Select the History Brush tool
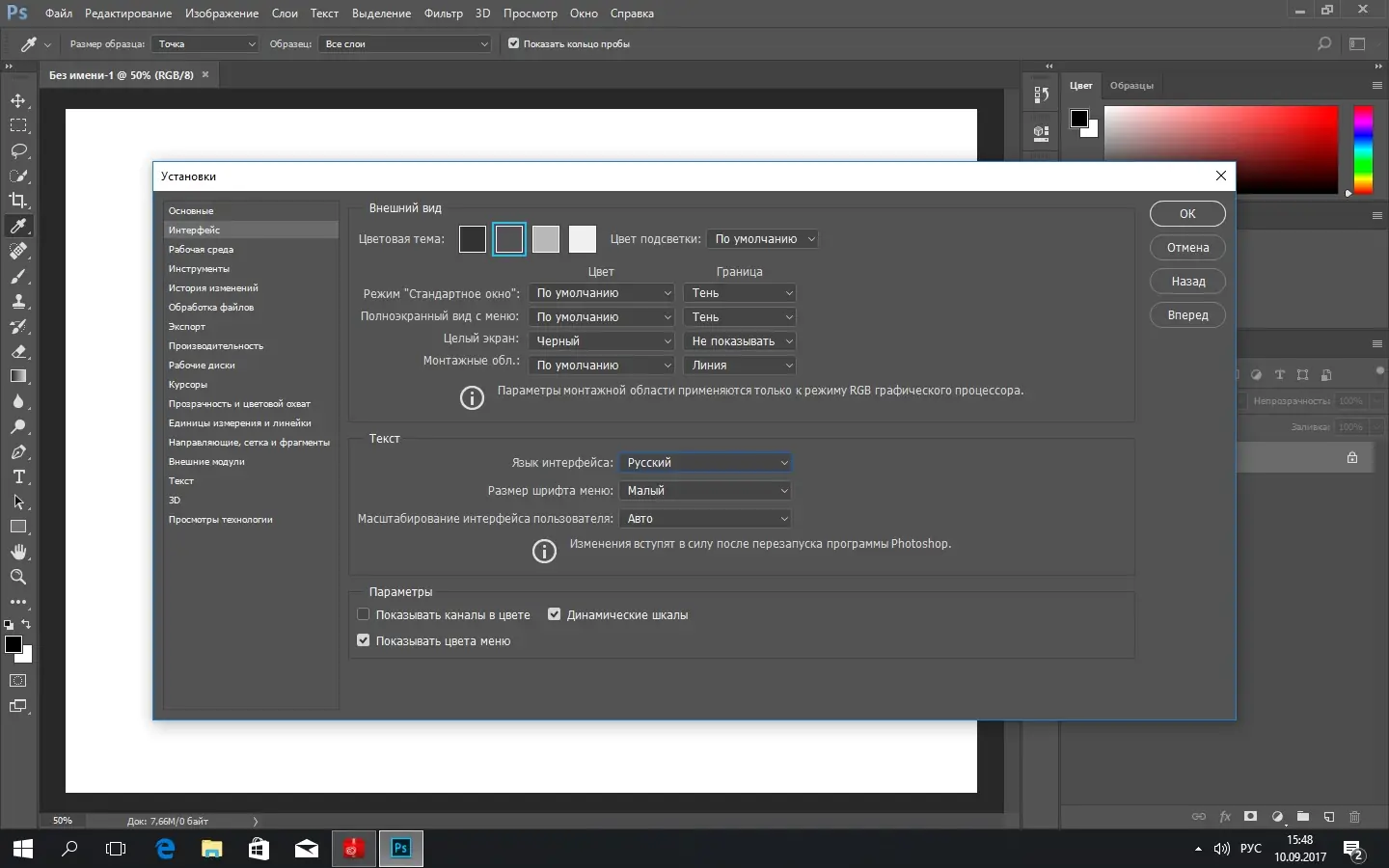This screenshot has width=1389, height=868. [18, 326]
